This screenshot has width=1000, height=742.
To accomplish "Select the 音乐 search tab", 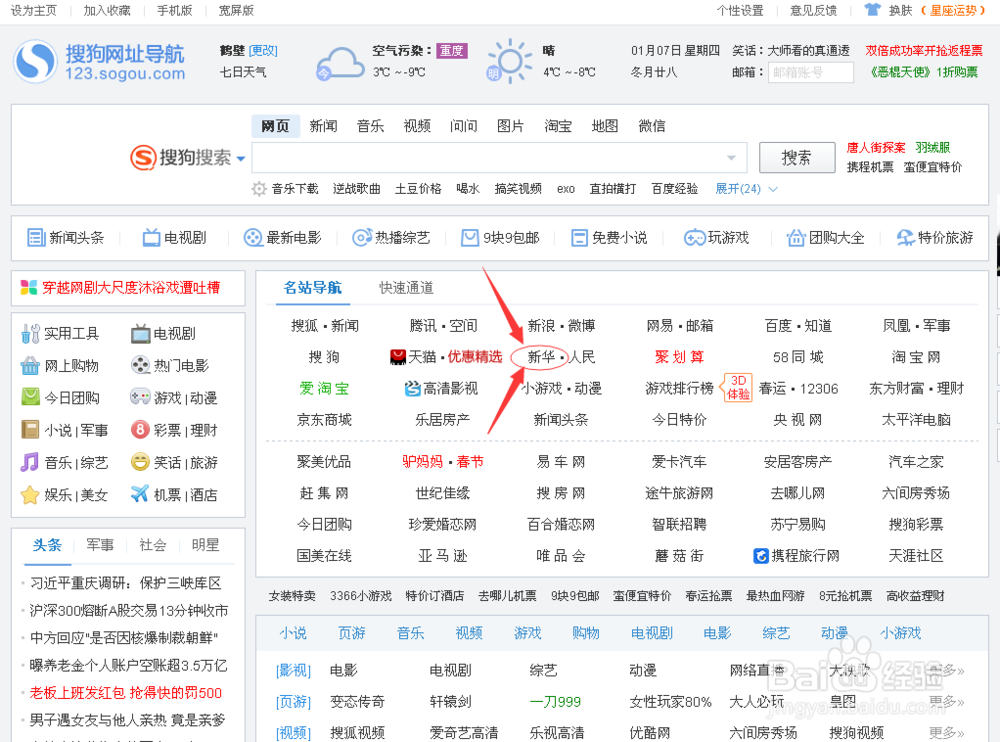I will (x=370, y=126).
